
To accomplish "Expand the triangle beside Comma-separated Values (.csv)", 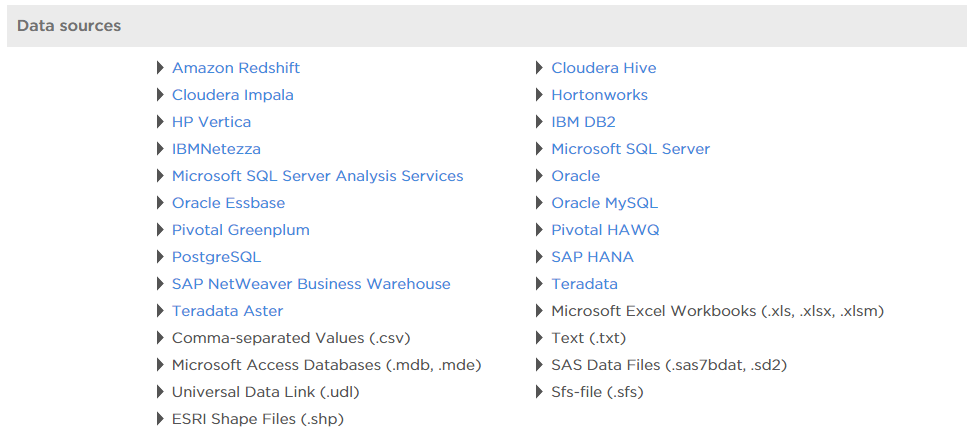I will click(161, 338).
